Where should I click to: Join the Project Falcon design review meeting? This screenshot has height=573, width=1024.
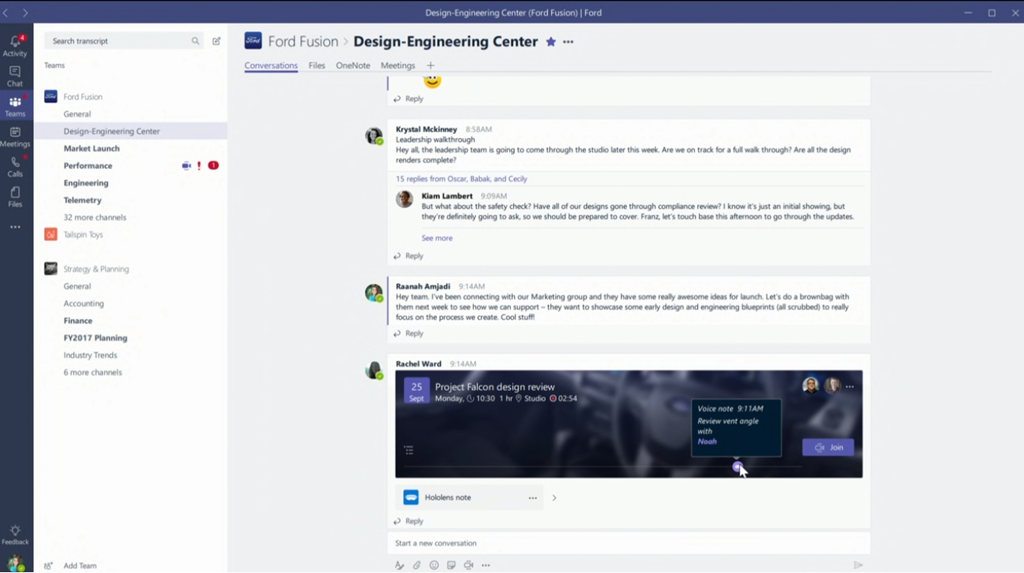828,447
